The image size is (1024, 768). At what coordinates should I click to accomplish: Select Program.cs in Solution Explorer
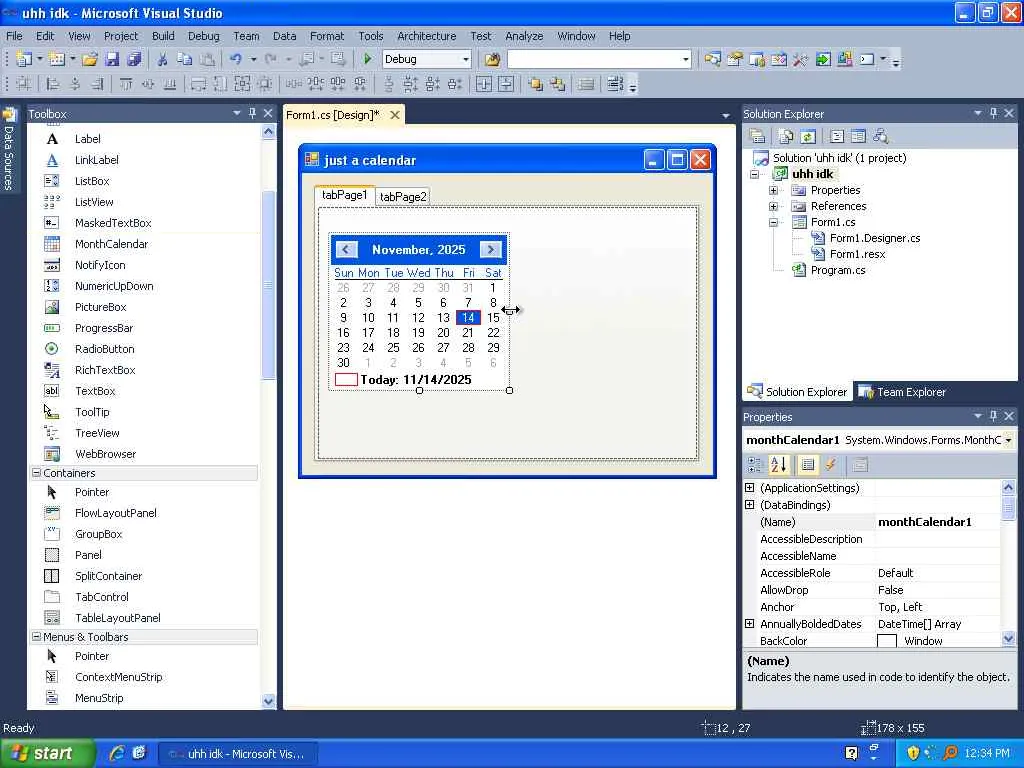coord(837,270)
